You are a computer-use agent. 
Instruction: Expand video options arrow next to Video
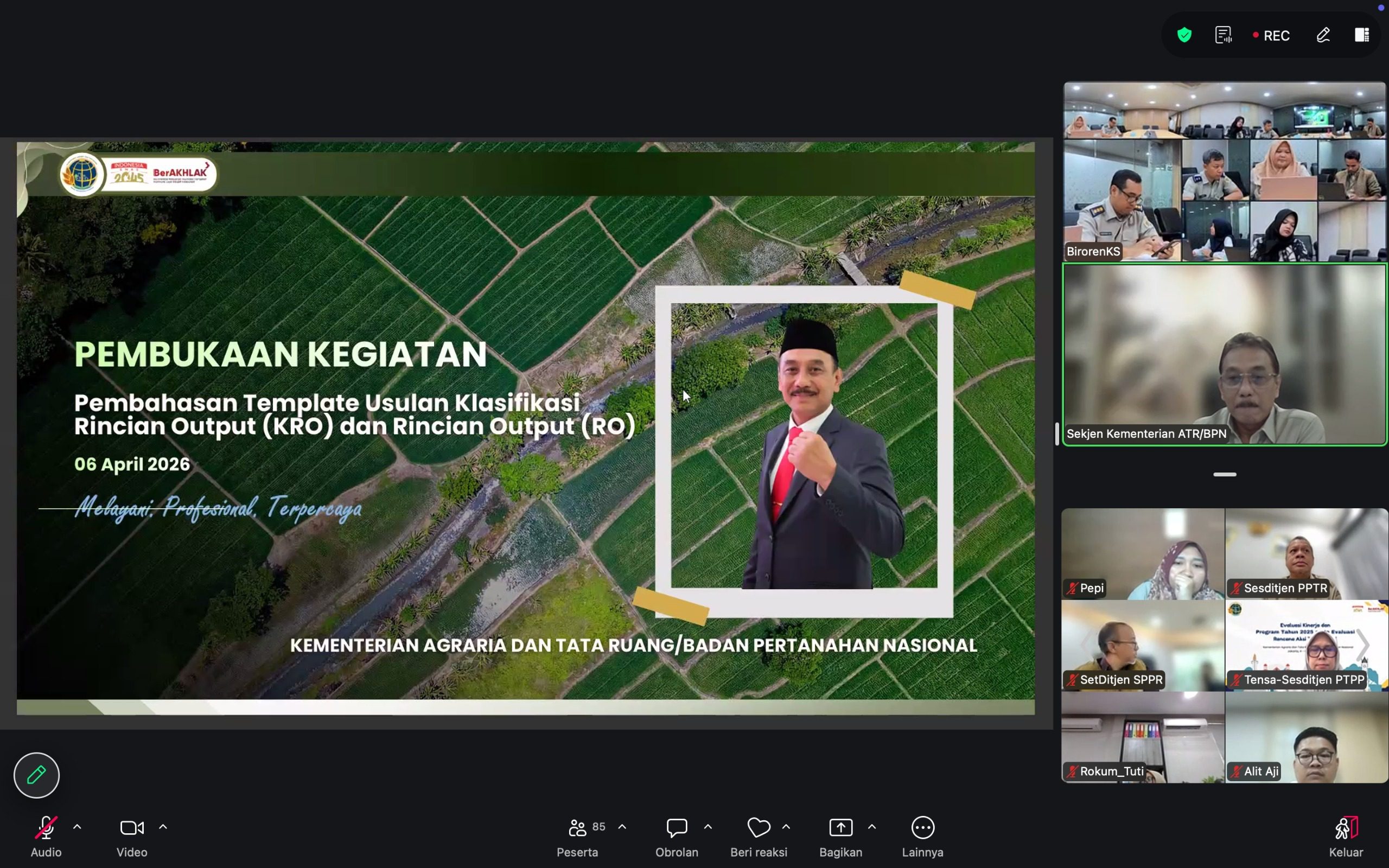(x=163, y=827)
